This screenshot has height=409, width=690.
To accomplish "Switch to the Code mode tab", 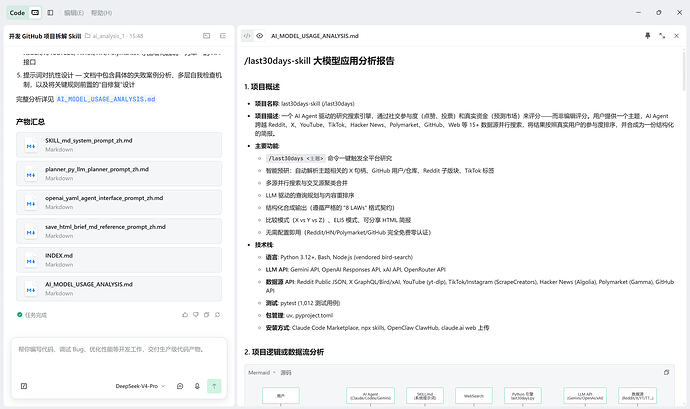I will point(17,13).
